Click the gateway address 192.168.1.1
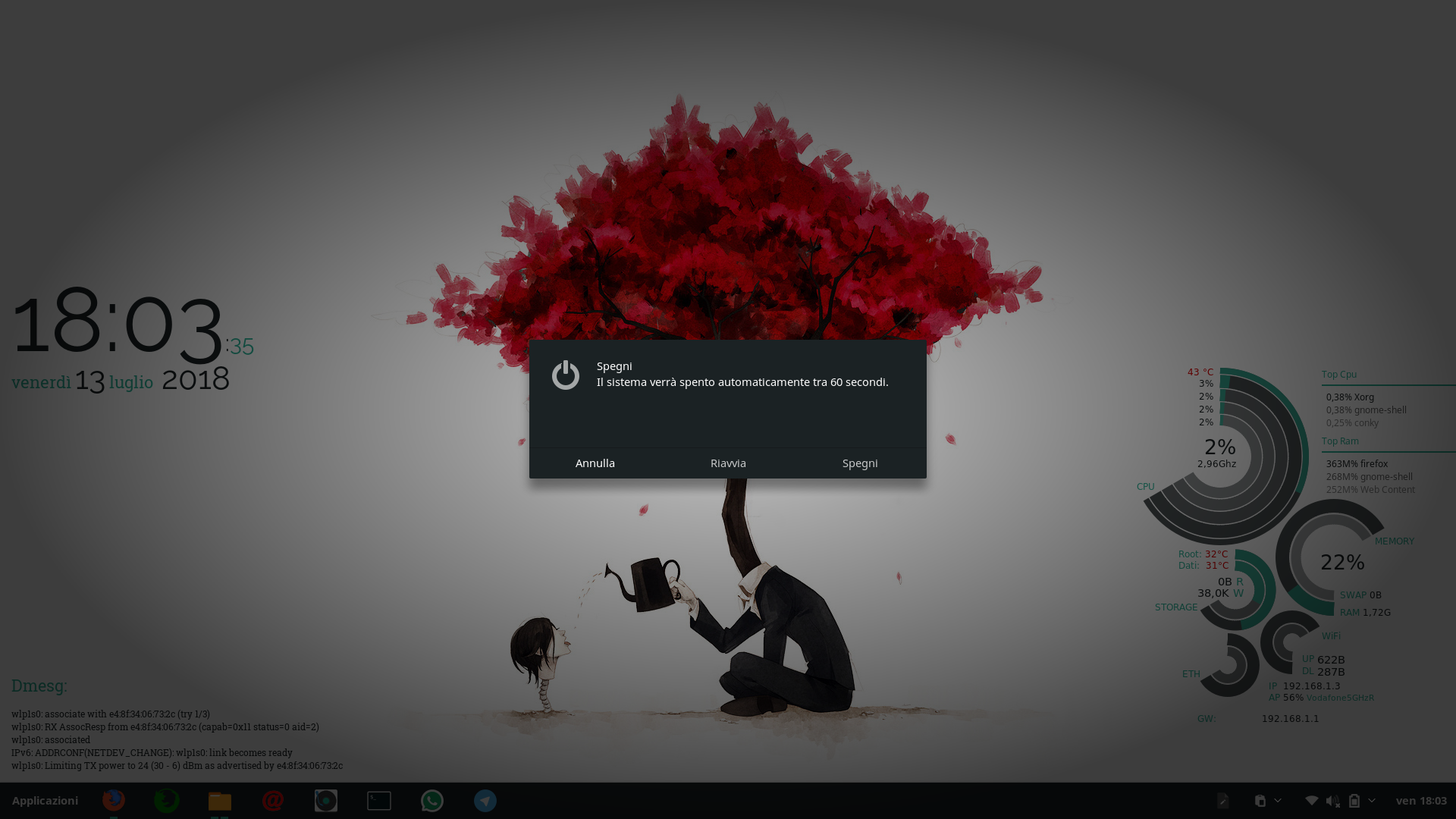 (1290, 719)
